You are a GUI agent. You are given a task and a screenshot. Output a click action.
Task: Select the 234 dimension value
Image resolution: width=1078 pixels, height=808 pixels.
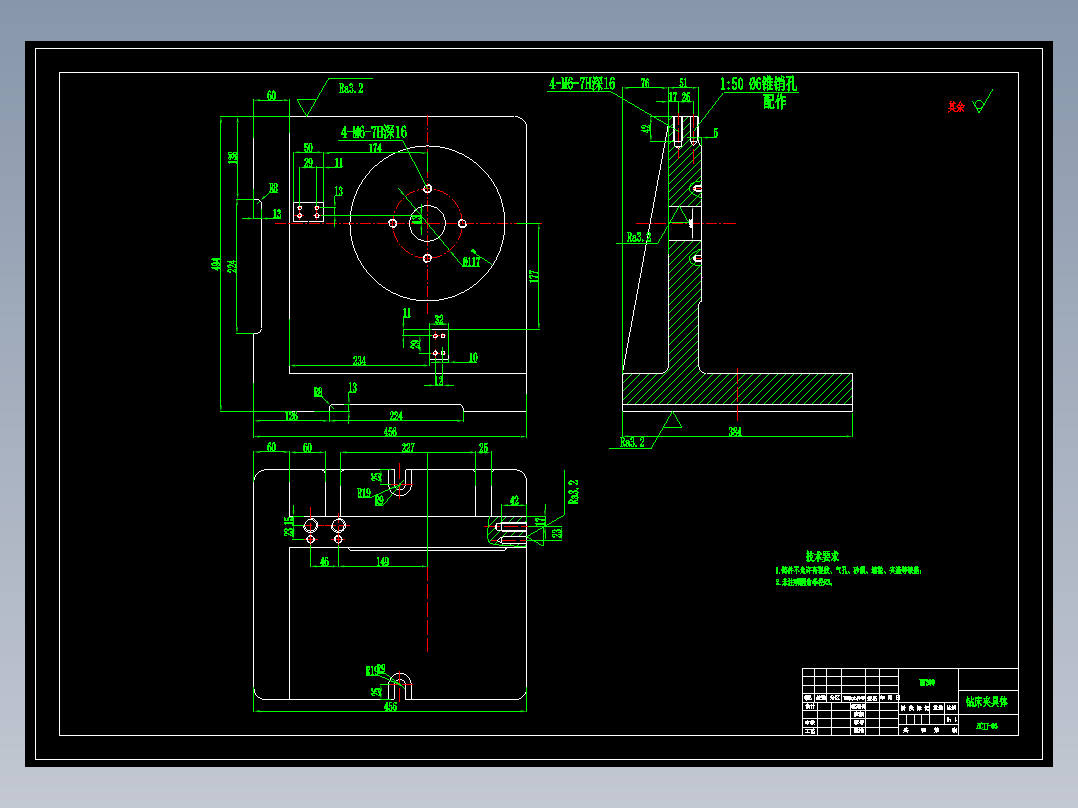[x=359, y=360]
